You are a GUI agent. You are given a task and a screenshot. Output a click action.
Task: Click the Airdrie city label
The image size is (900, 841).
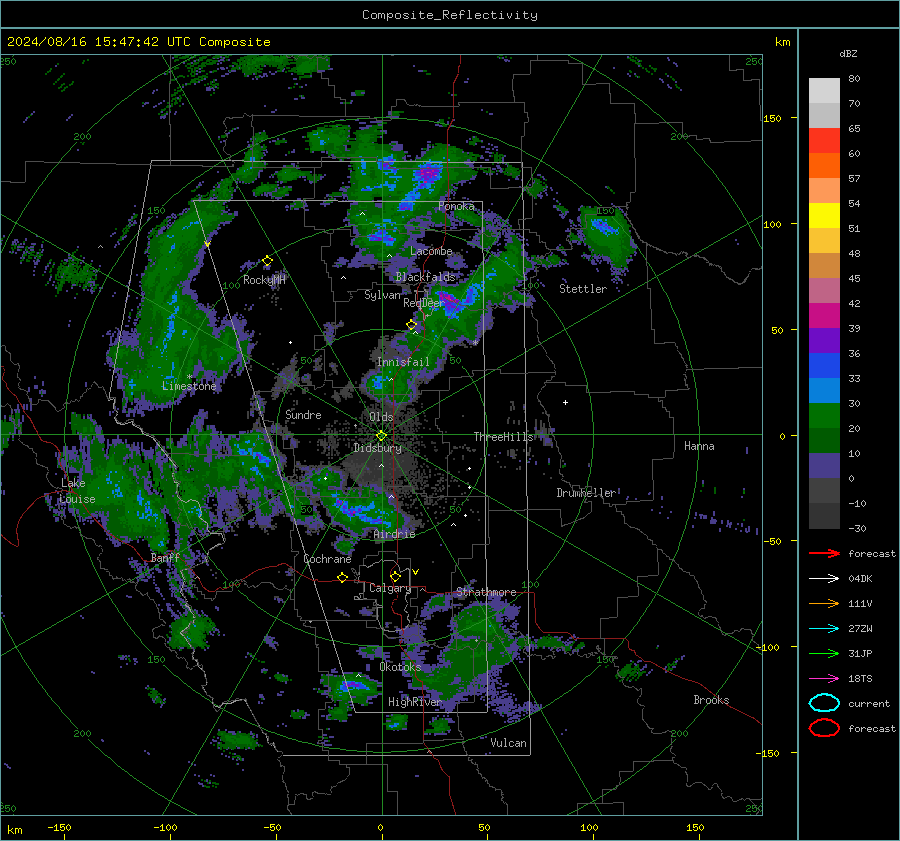click(x=394, y=534)
